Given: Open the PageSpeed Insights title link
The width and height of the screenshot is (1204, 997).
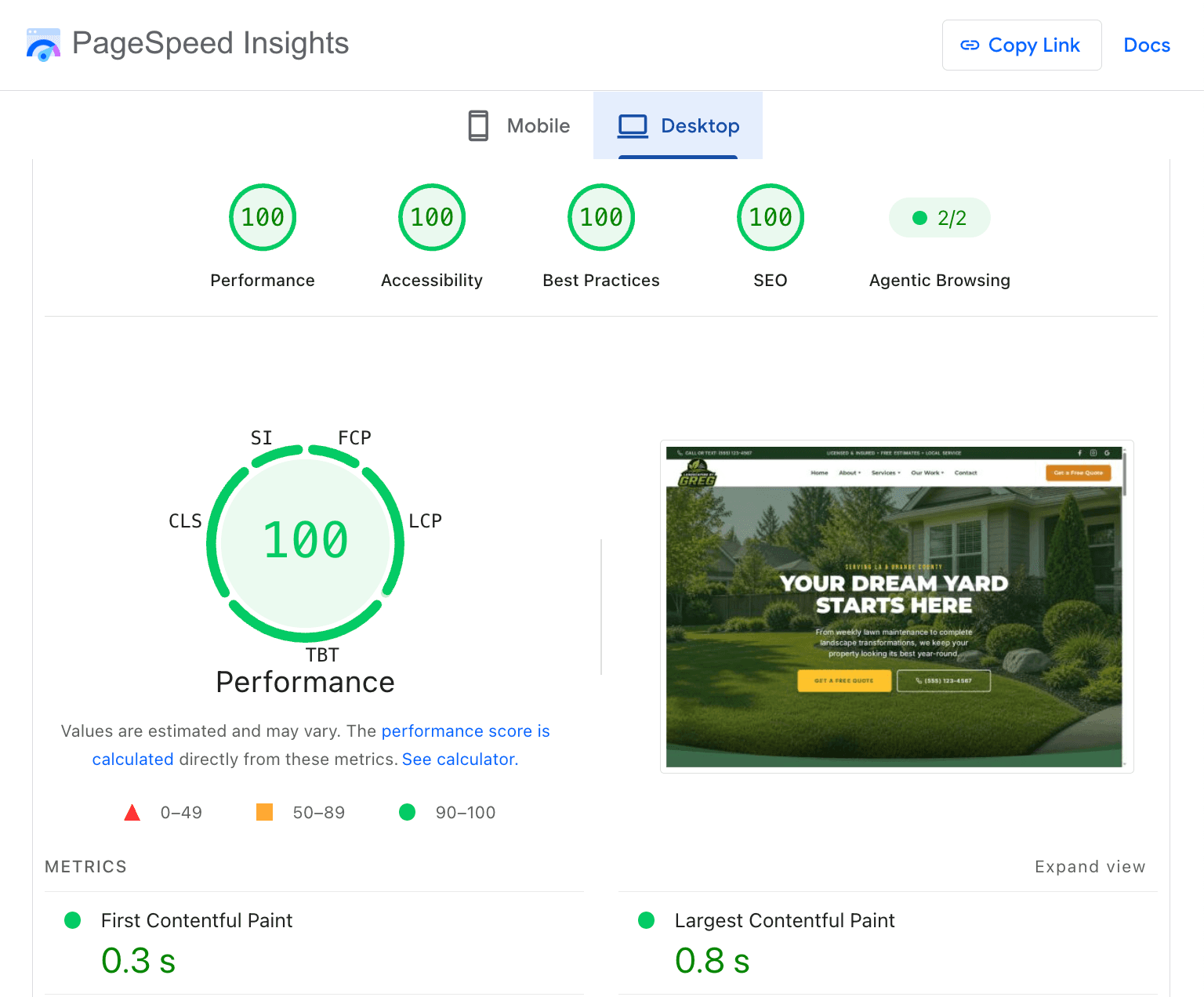Looking at the screenshot, I should point(210,44).
